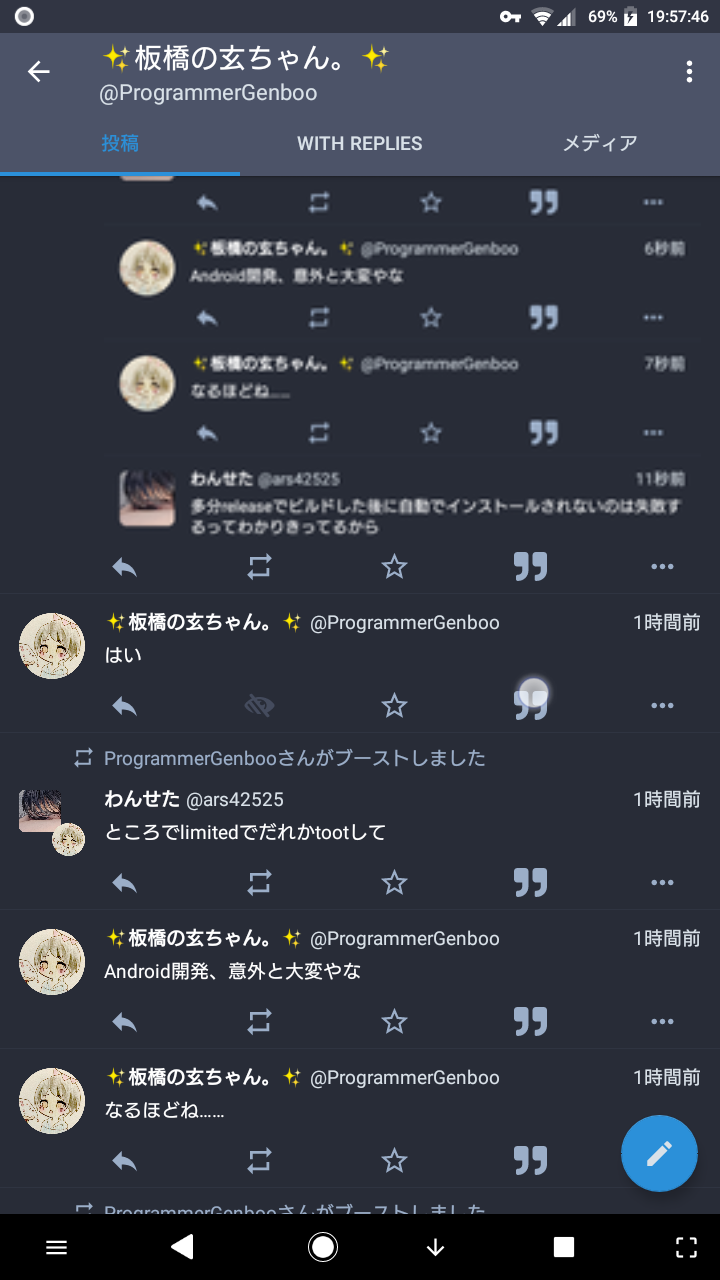Image resolution: width=720 pixels, height=1280 pixels.
Task: Tap the Android home navigation button
Action: (323, 1247)
